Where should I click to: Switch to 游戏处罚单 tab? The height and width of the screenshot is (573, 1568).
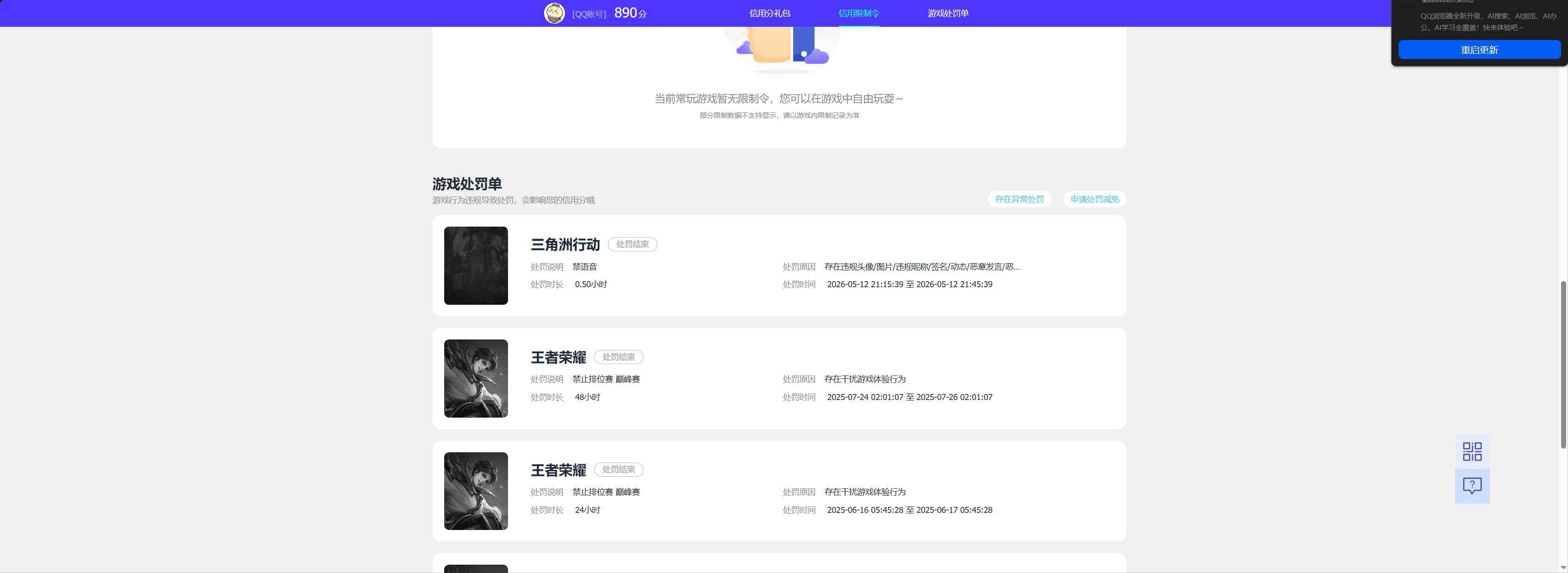[x=948, y=13]
